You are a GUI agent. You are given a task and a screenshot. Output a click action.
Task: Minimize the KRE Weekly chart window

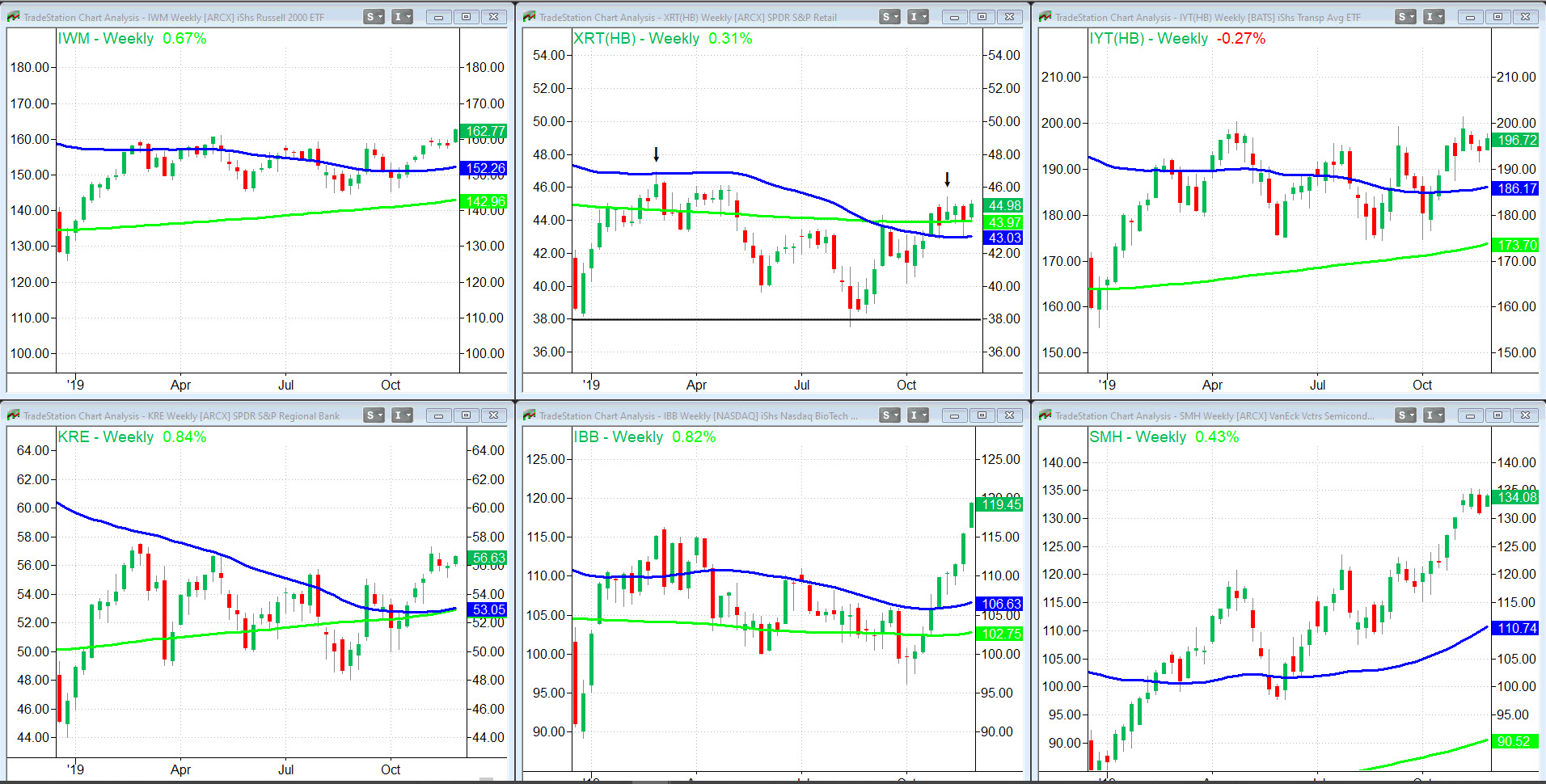(438, 415)
